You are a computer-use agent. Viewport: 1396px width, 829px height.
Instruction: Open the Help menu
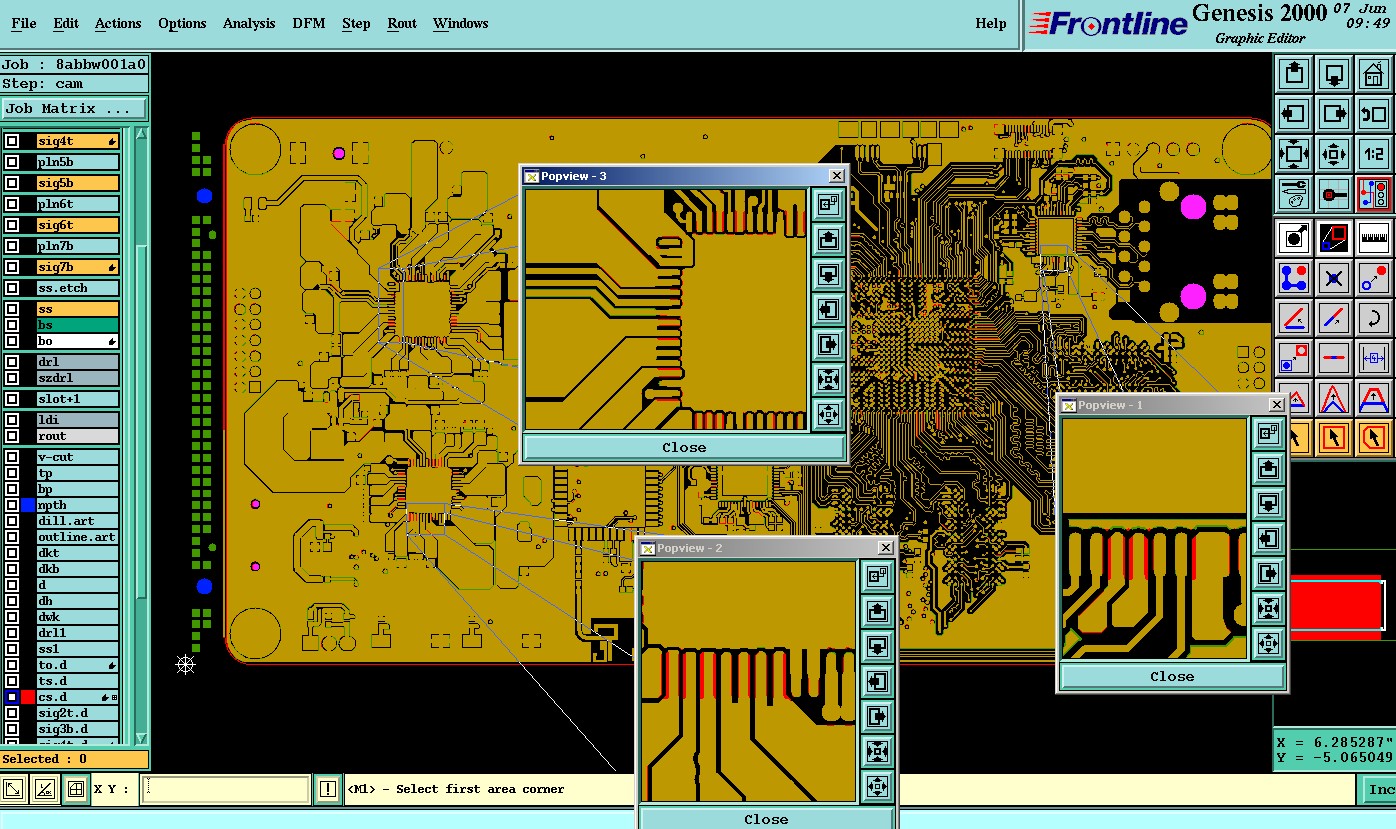pos(991,23)
